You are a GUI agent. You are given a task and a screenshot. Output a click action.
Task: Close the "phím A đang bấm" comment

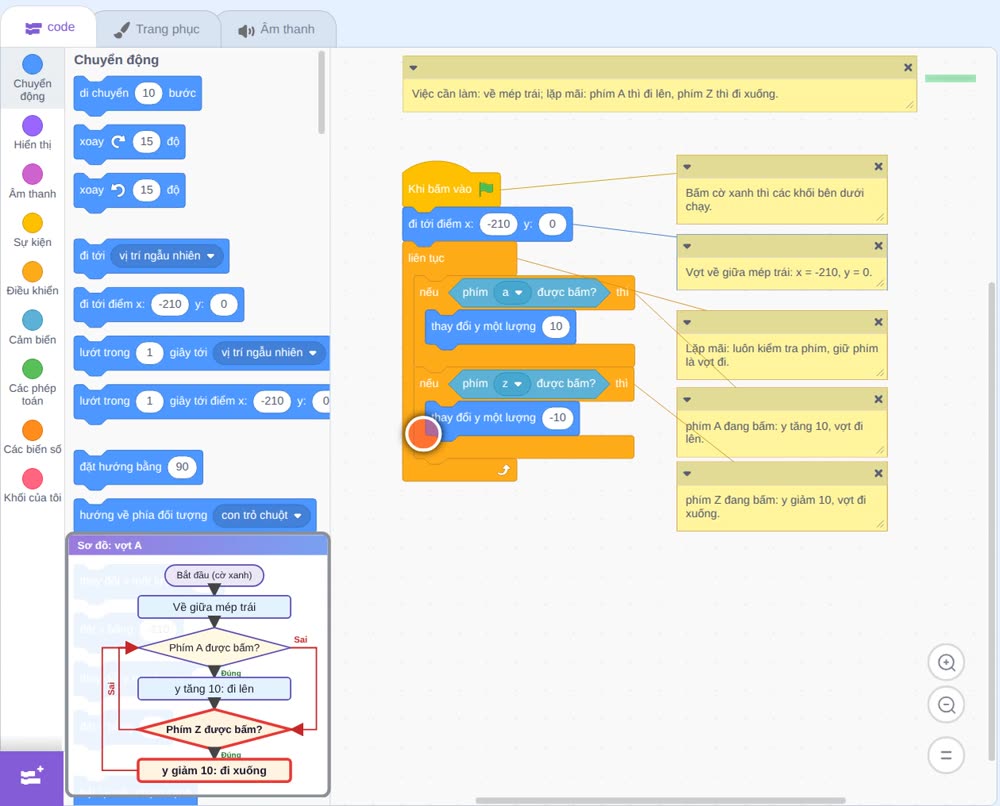pos(878,399)
